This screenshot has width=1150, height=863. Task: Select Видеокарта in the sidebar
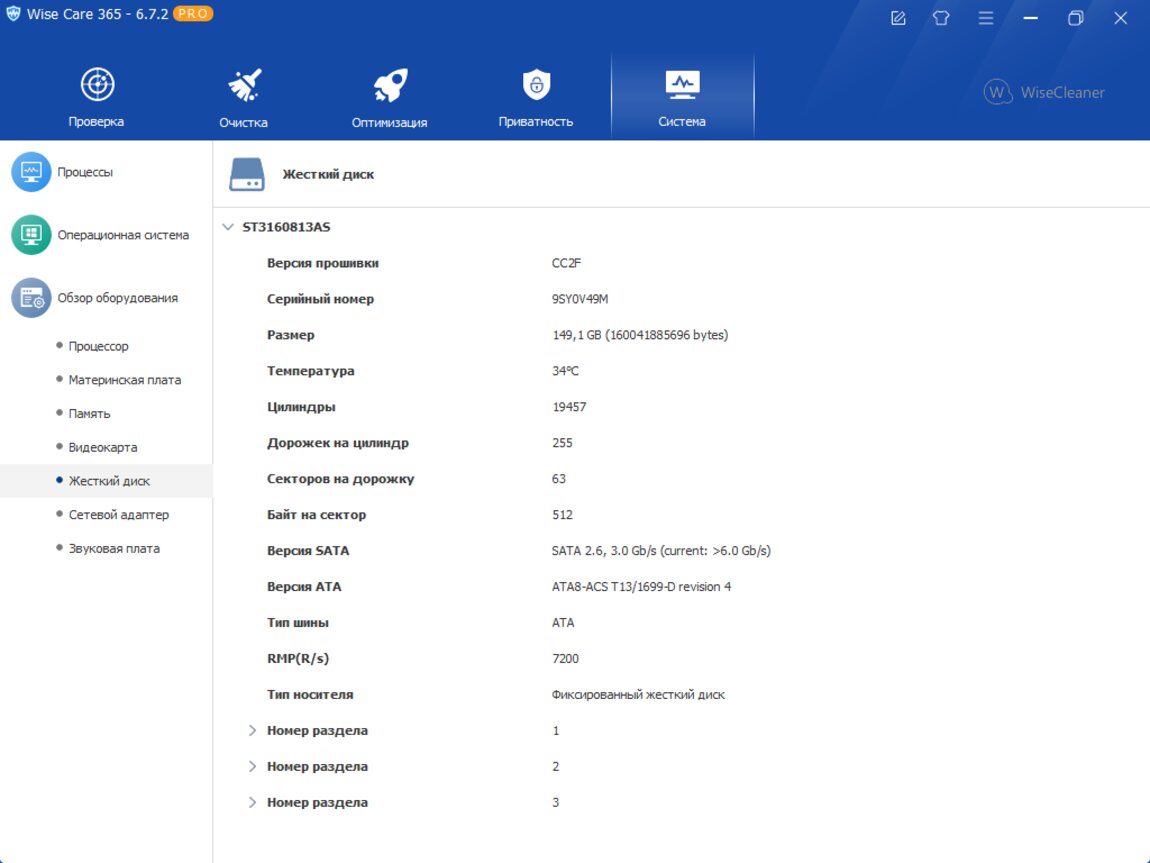point(103,447)
